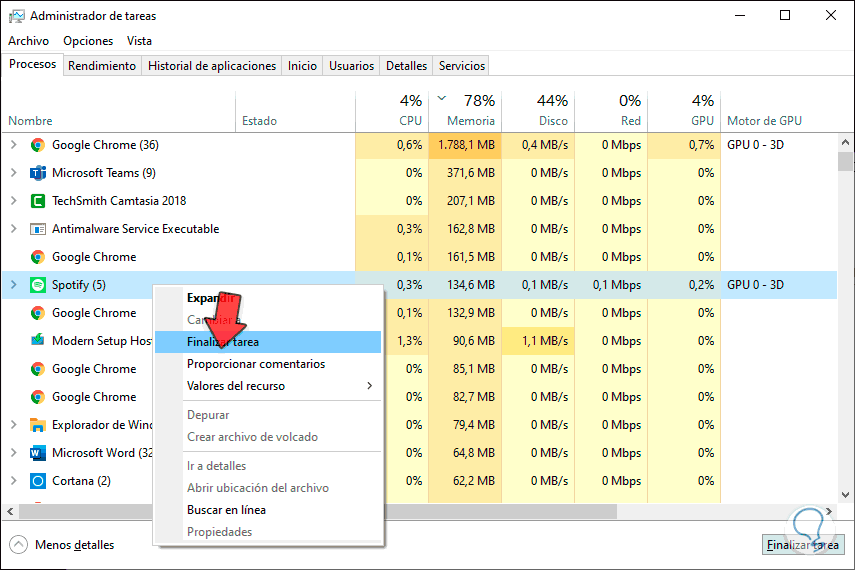The image size is (855, 570).
Task: Open the Valores del recurso submenu
Action: (x=268, y=386)
